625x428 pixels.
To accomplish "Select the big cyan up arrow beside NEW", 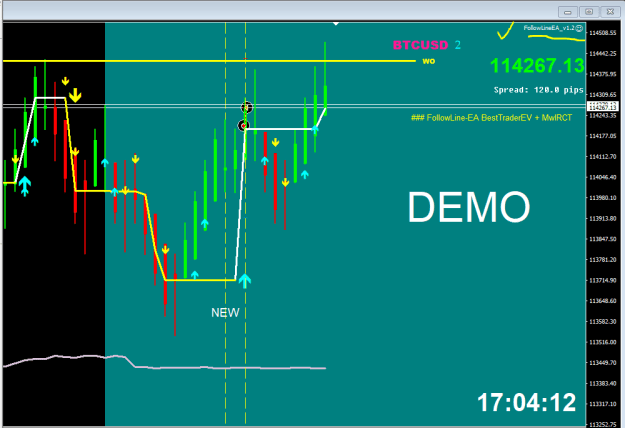I will click(x=245, y=281).
